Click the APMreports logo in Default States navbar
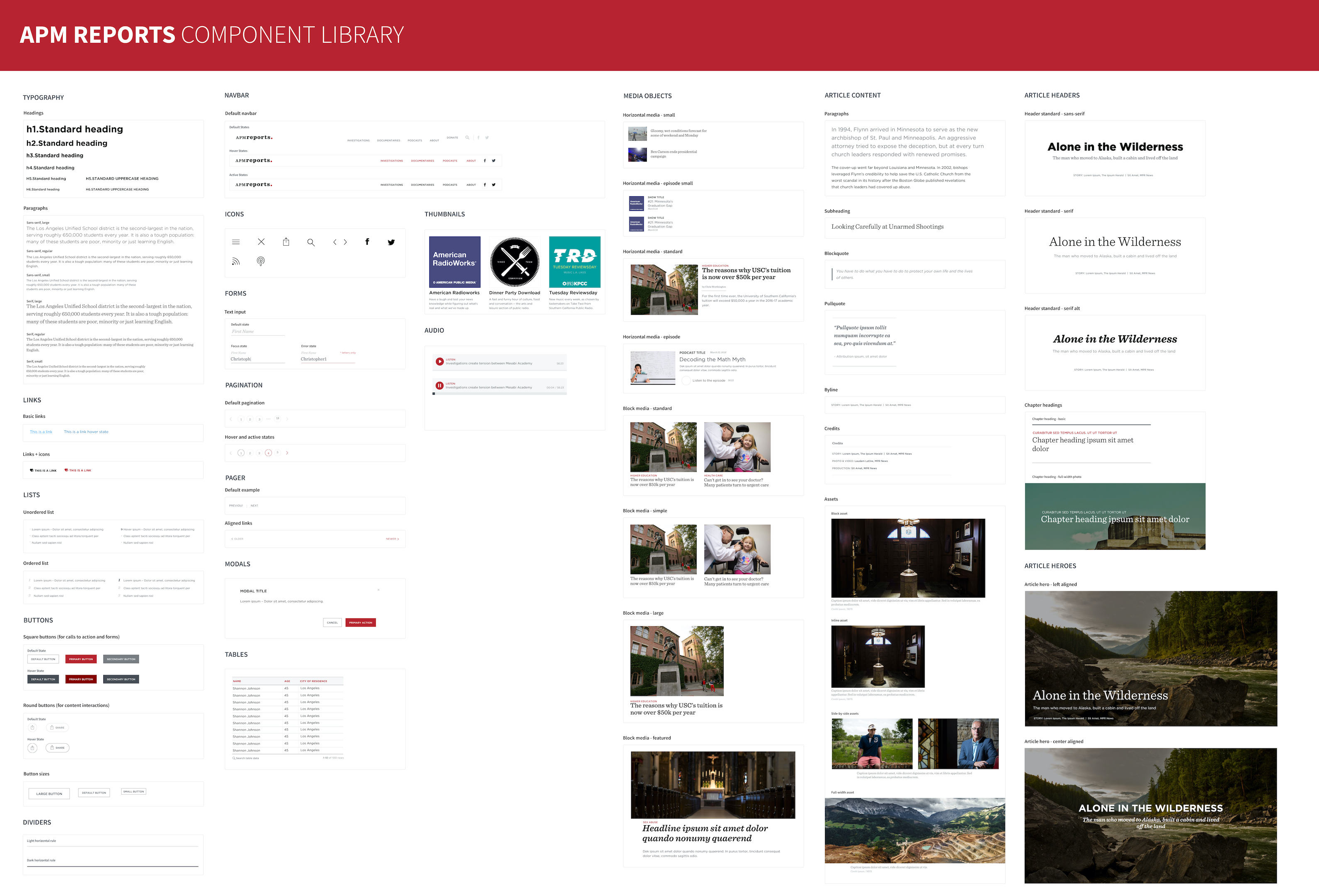Viewport: 1319px width, 896px height. 254,137
